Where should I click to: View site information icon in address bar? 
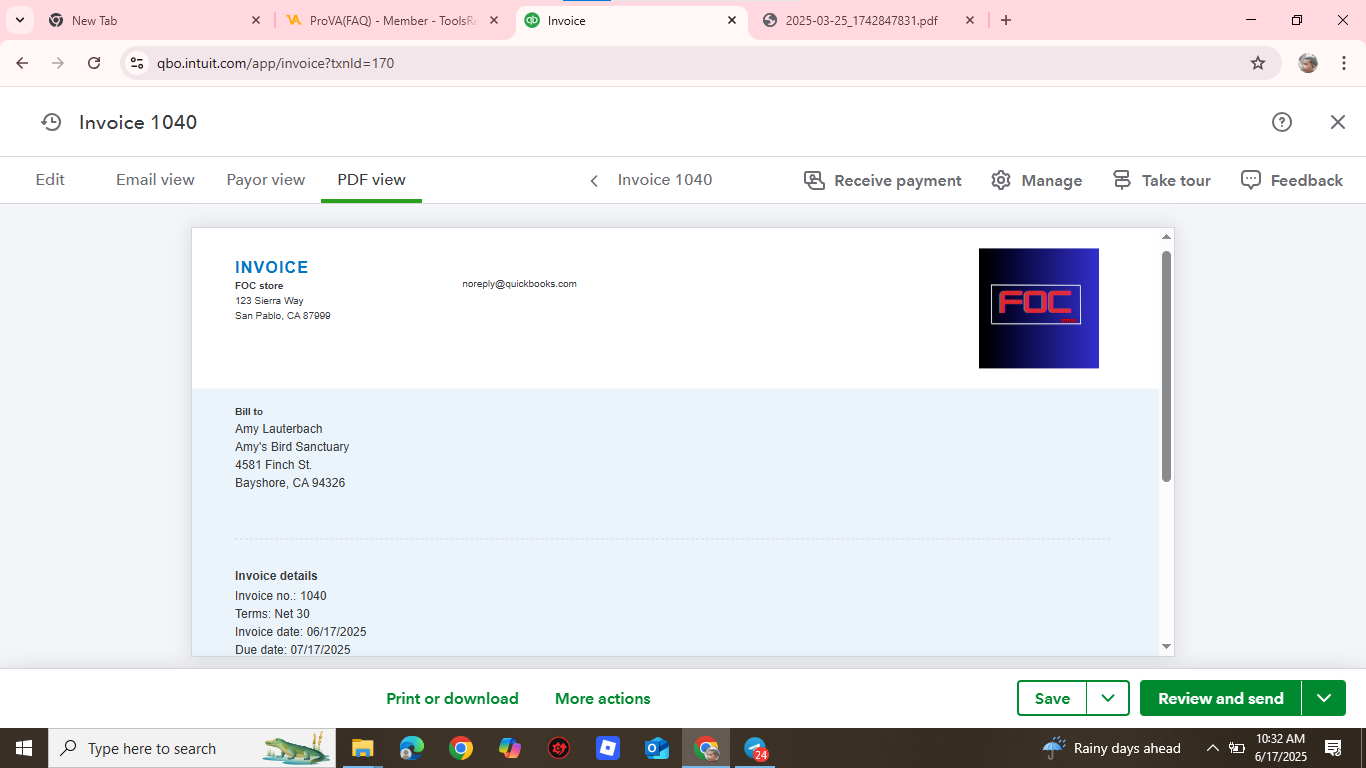tap(138, 63)
